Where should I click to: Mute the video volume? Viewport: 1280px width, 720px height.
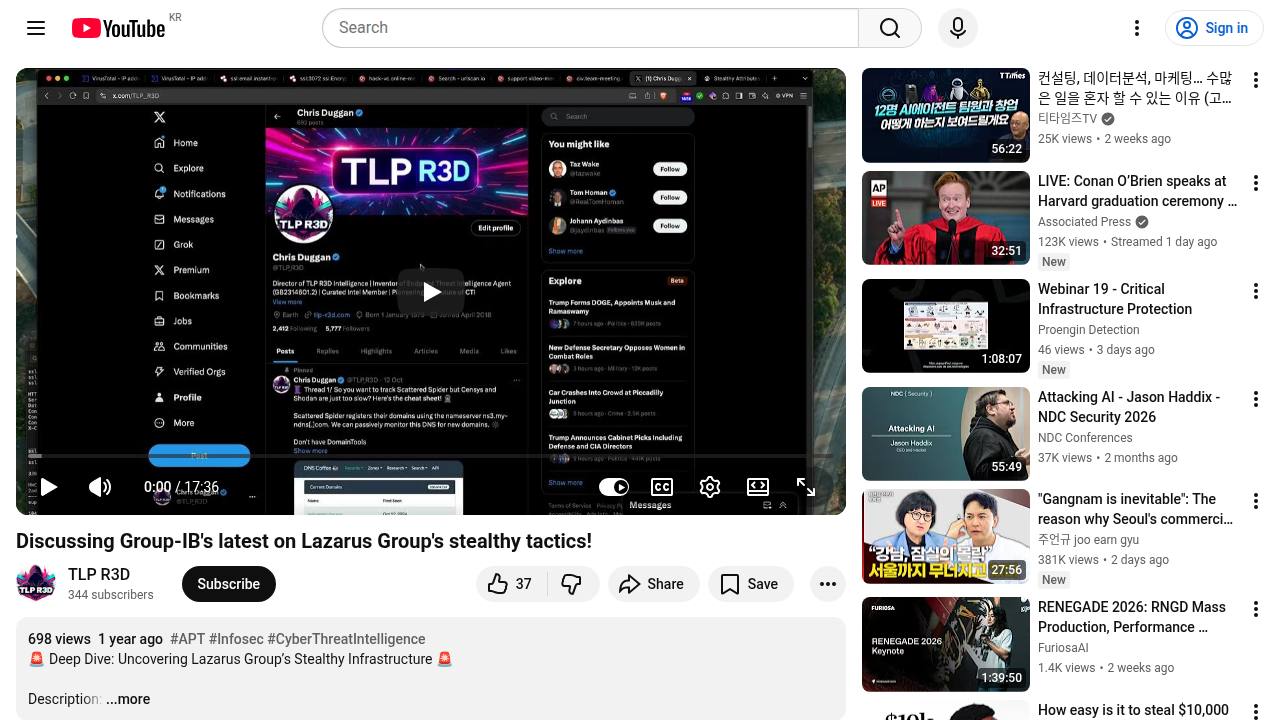pos(100,487)
